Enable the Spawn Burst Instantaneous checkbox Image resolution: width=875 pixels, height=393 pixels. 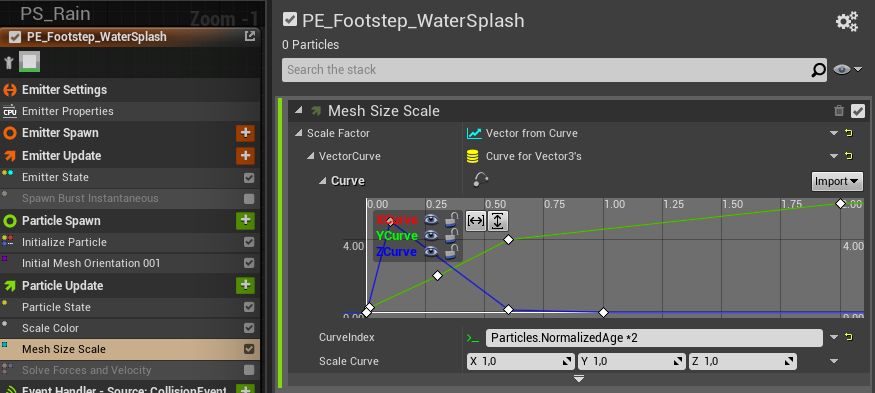pyautogui.click(x=249, y=199)
